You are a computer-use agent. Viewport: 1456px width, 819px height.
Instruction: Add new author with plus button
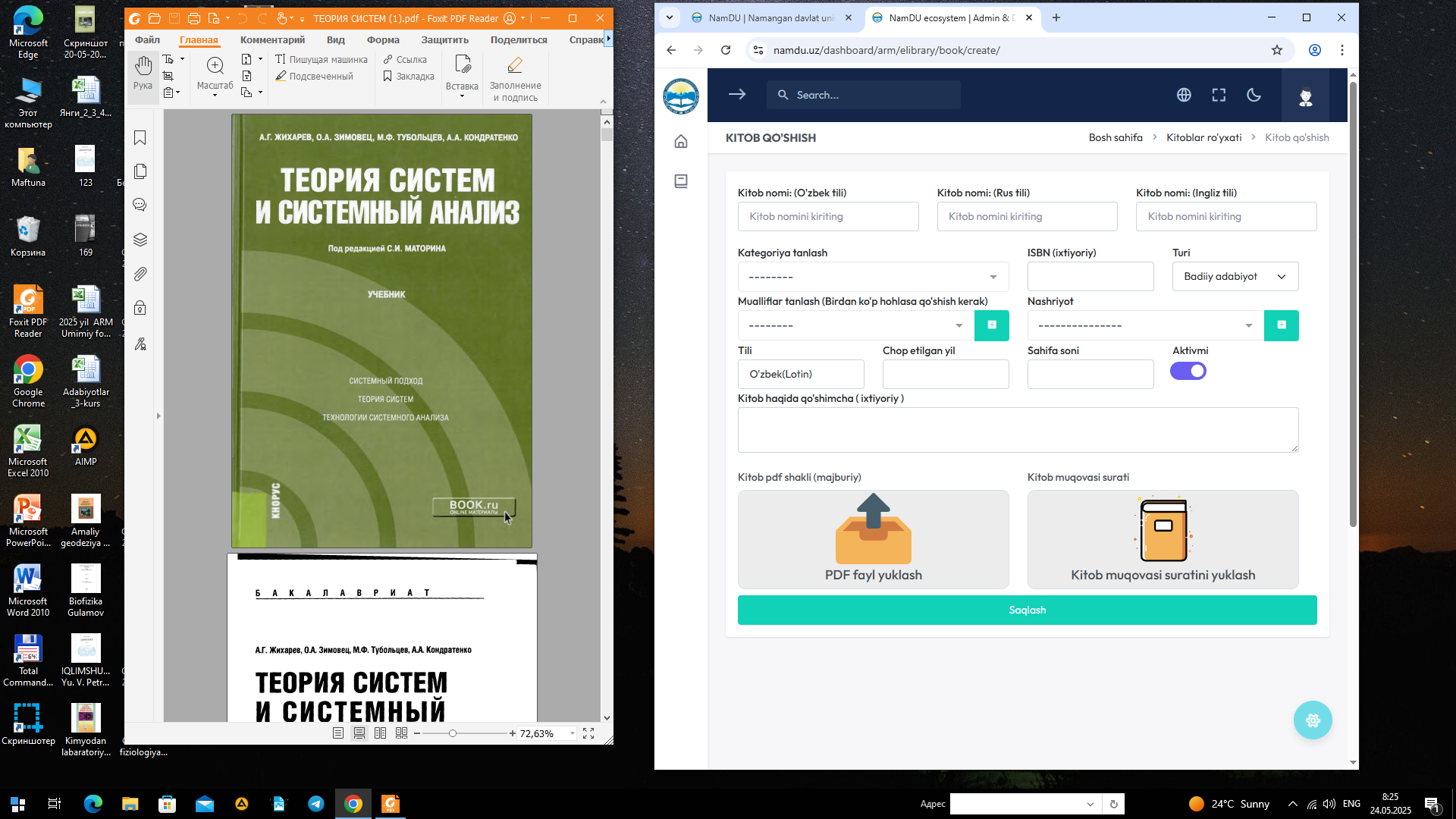point(991,325)
